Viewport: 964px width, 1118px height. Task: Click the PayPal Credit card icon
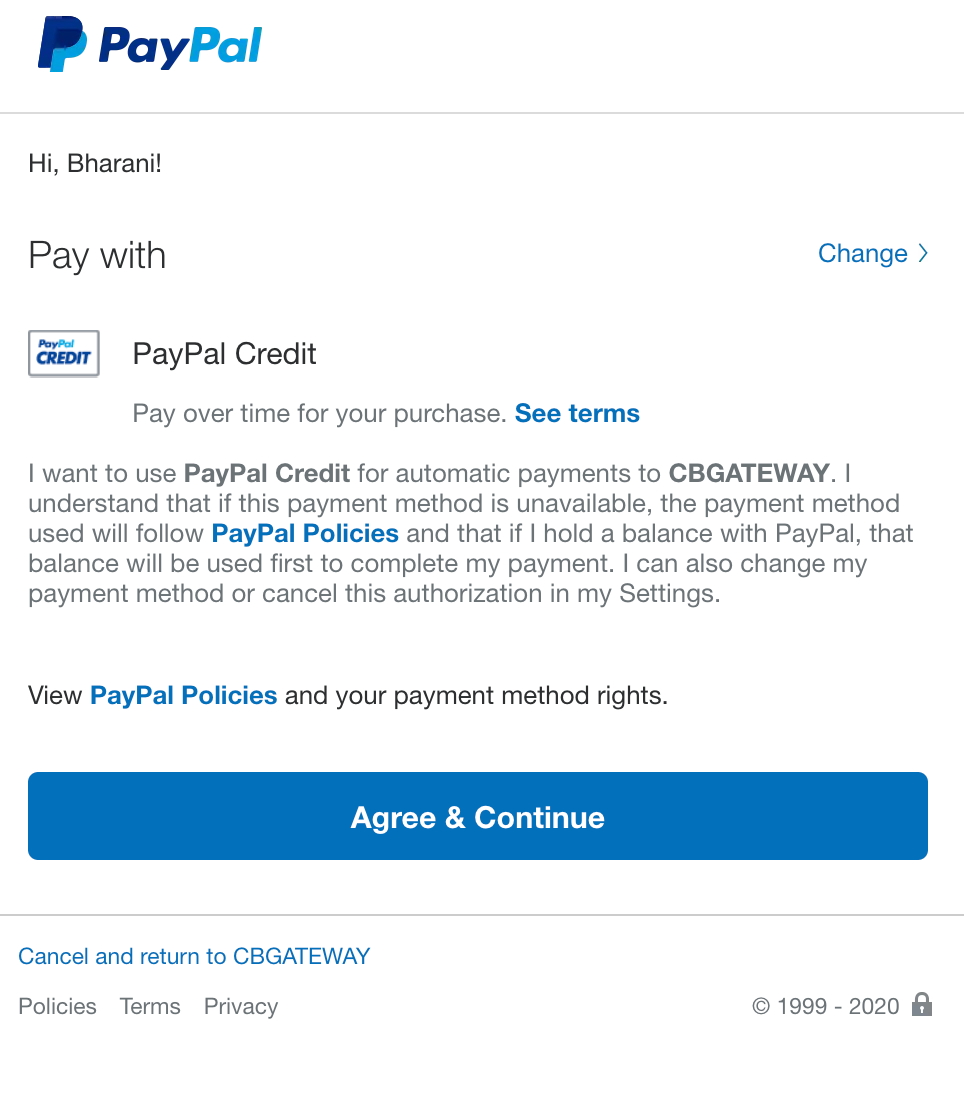(x=63, y=353)
